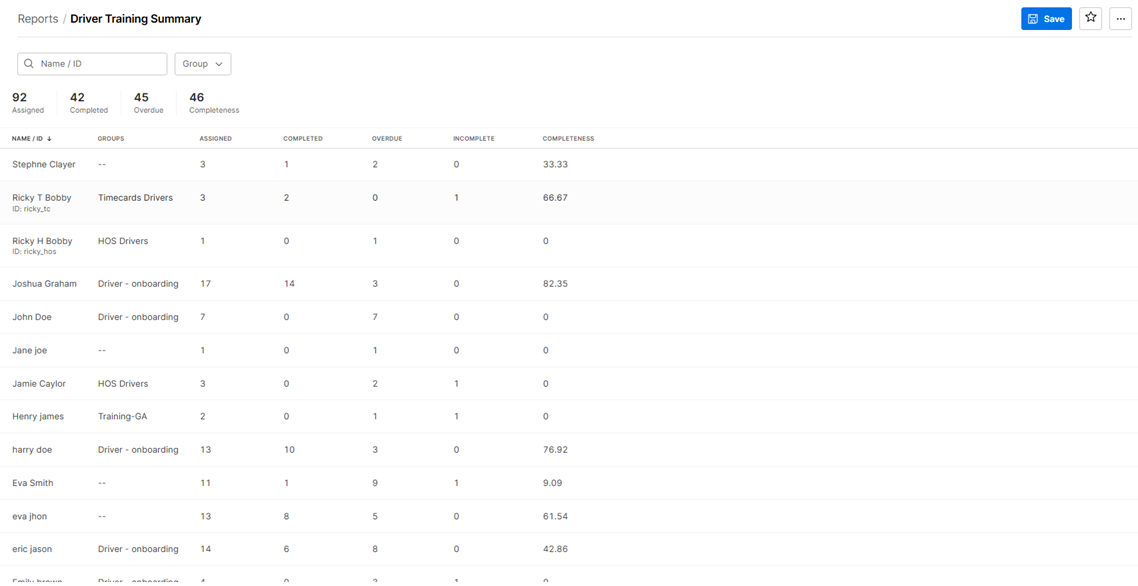Open the Group filter dropdown
Image resolution: width=1138 pixels, height=586 pixels.
(x=202, y=64)
